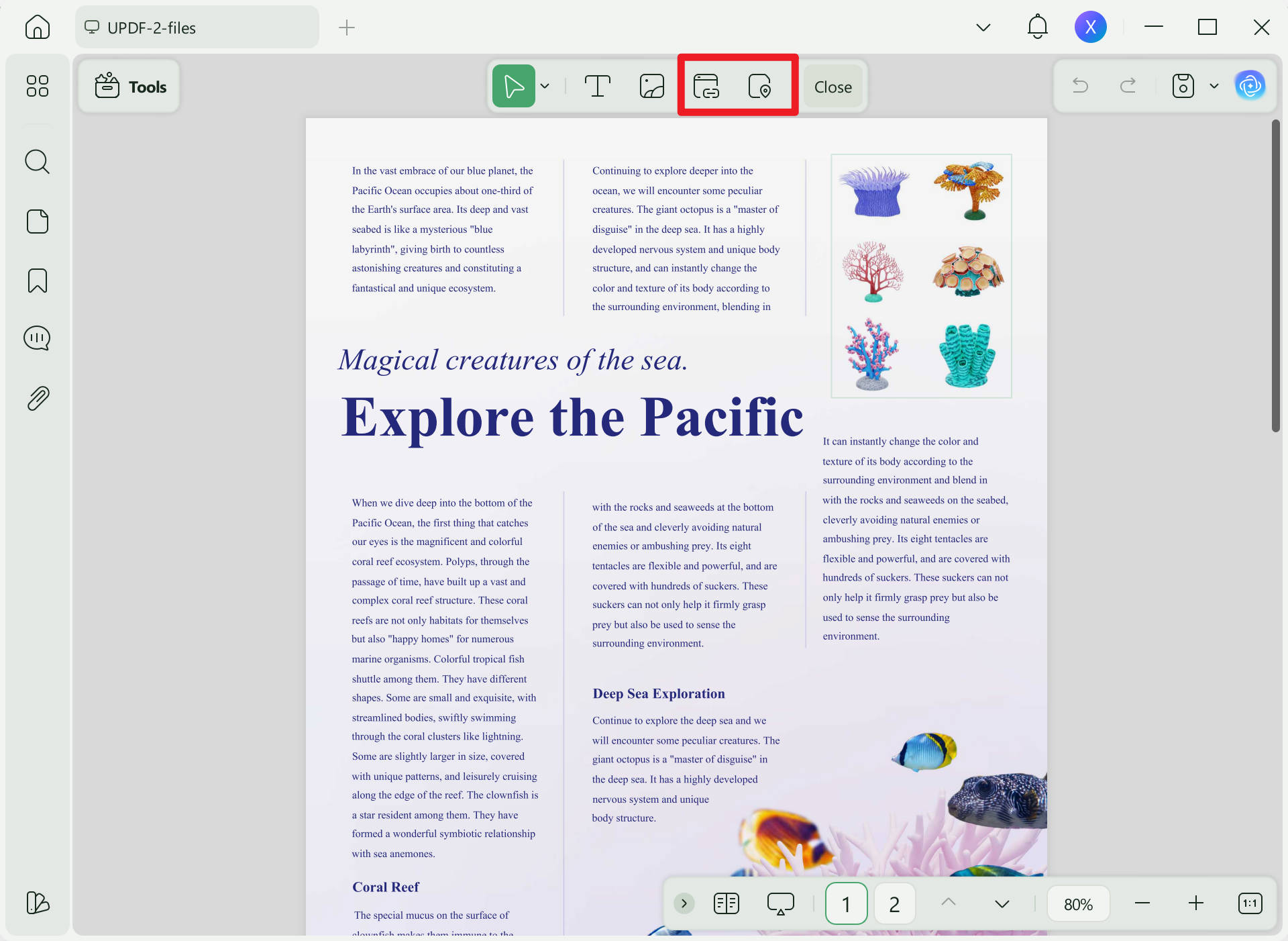1288x941 pixels.
Task: Open the UPDF AI assistant
Action: [1250, 86]
